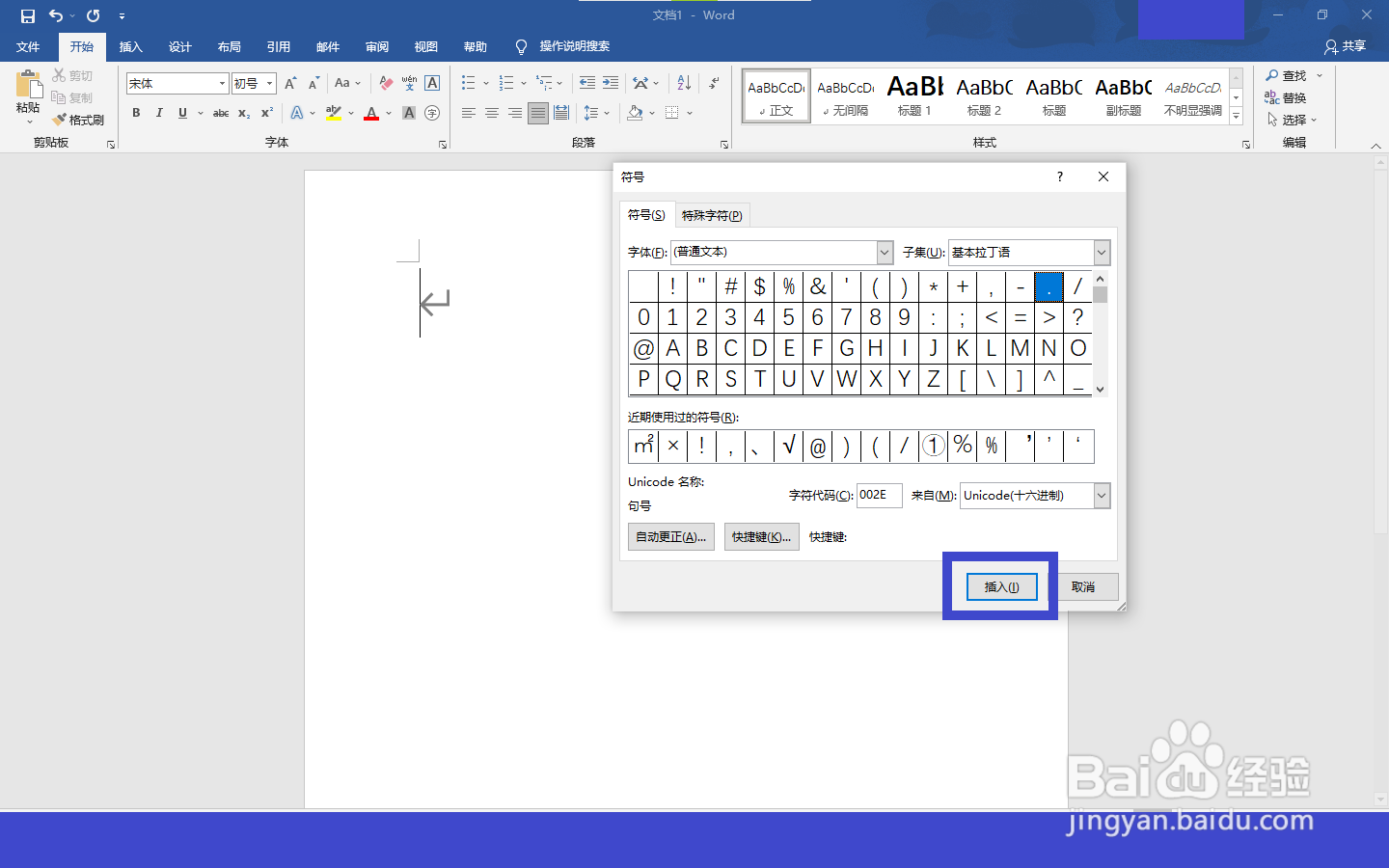Image resolution: width=1389 pixels, height=868 pixels.
Task: Open the font size dropdown (初号)
Action: (270, 84)
